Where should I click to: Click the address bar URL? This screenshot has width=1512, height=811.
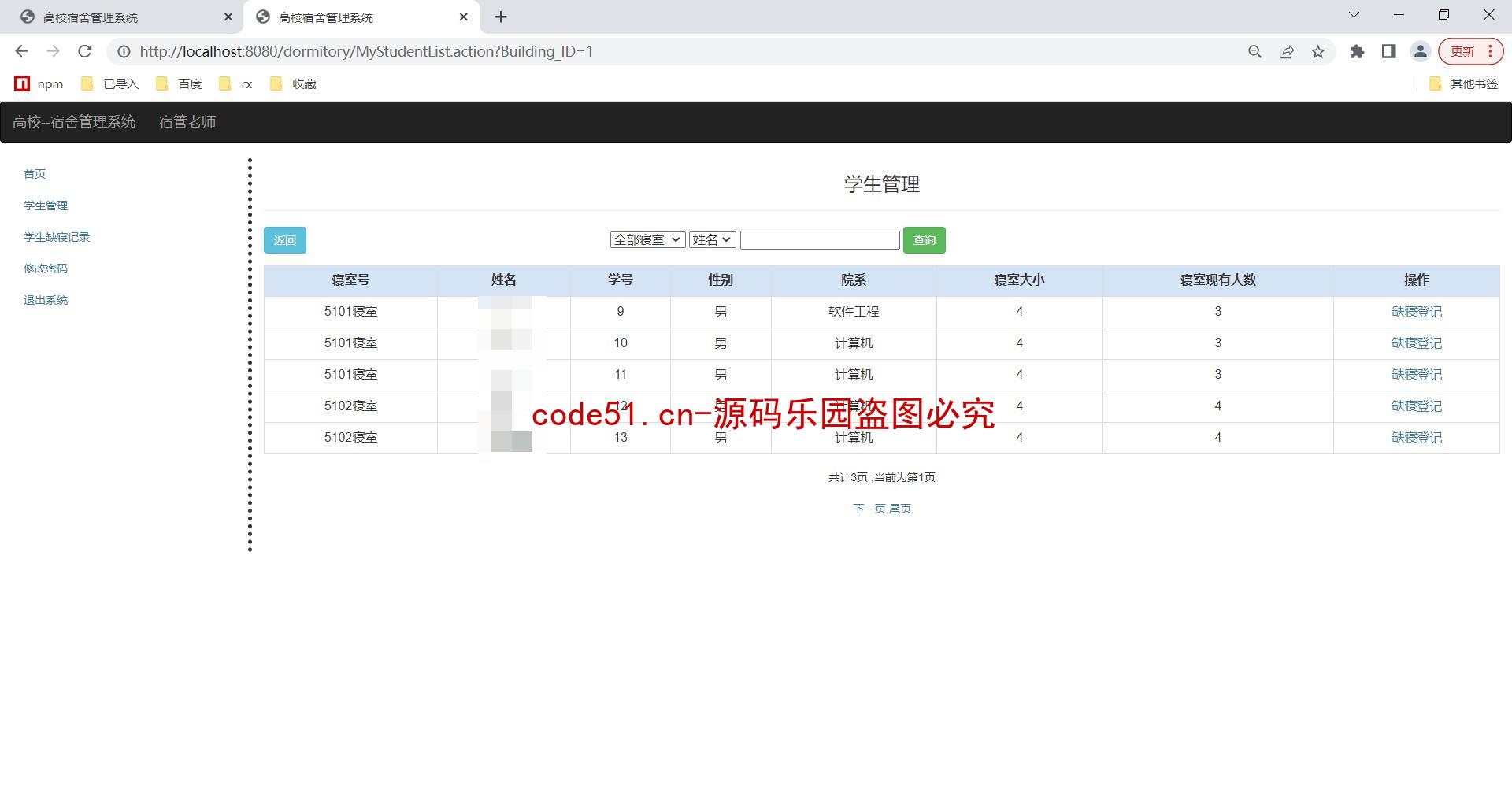tap(366, 51)
